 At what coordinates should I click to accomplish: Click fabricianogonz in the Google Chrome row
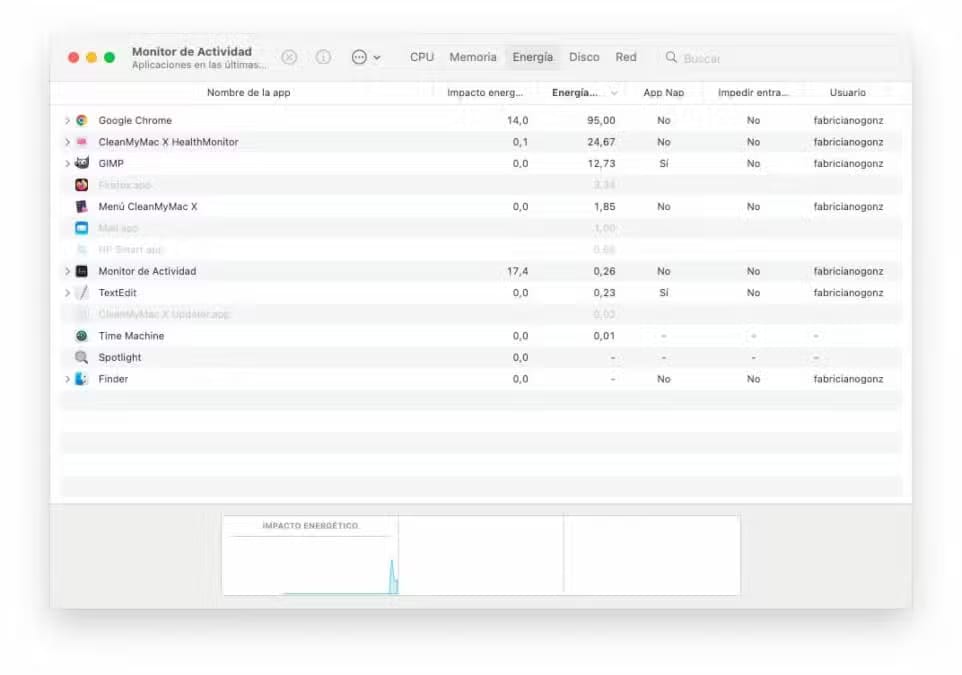coord(848,120)
